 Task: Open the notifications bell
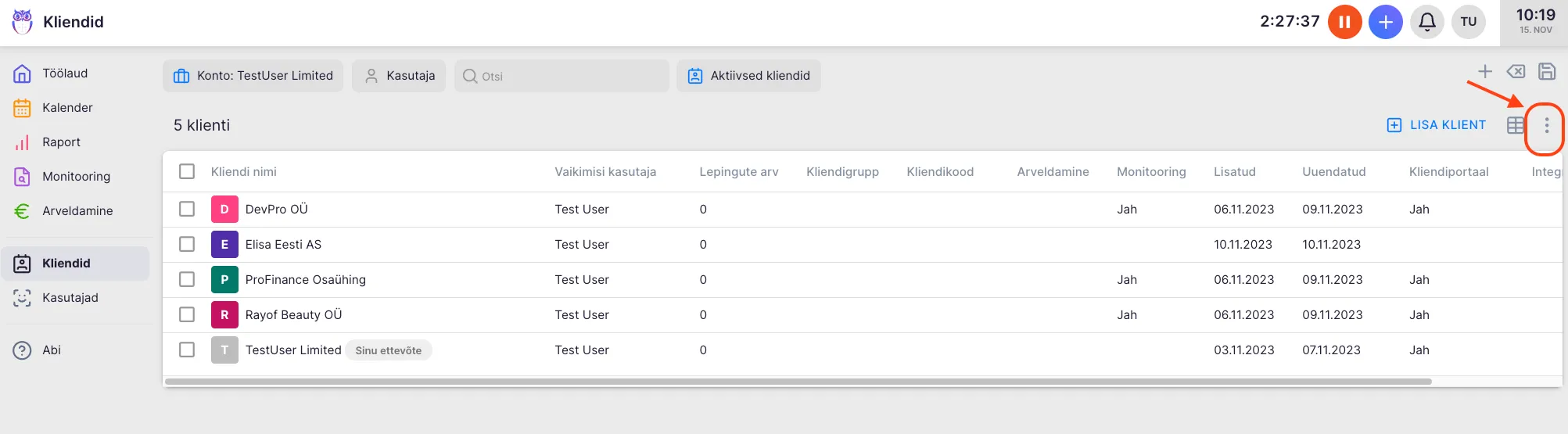click(x=1426, y=22)
